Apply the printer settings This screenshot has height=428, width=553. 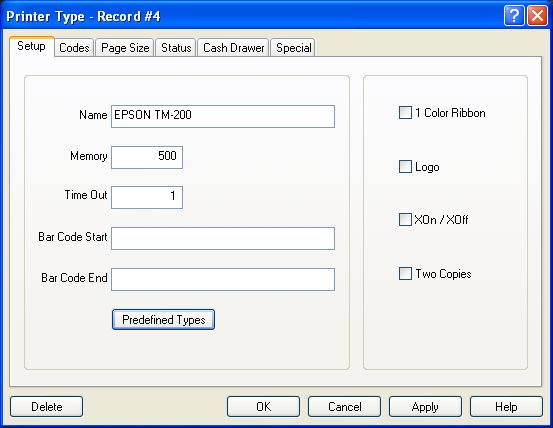pos(425,406)
